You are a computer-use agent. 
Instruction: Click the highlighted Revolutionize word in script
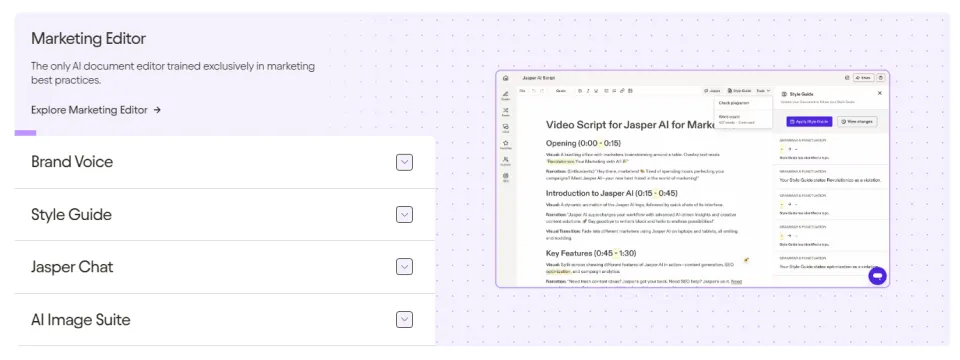pyautogui.click(x=561, y=162)
